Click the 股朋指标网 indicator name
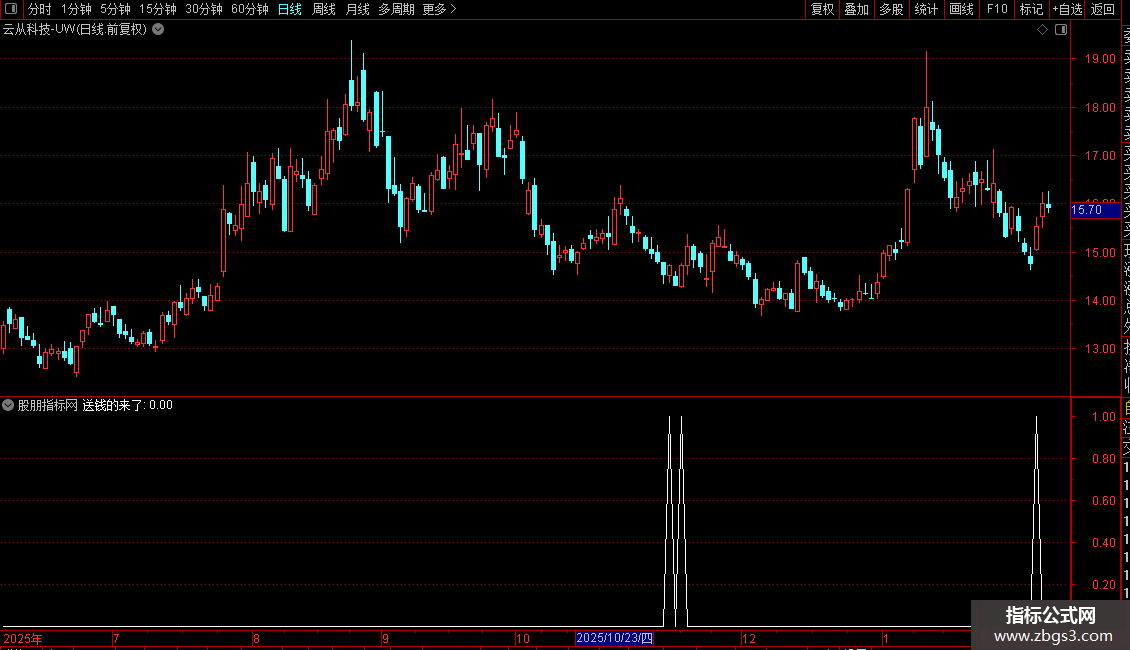This screenshot has width=1130, height=650. [48, 405]
